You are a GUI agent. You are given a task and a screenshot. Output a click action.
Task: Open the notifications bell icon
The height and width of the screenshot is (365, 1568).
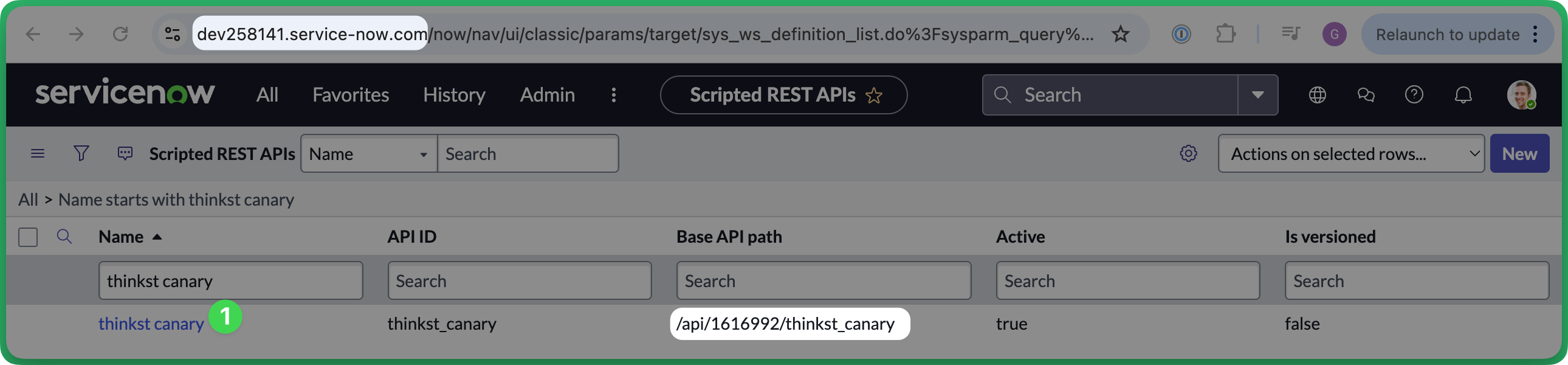(x=1463, y=95)
